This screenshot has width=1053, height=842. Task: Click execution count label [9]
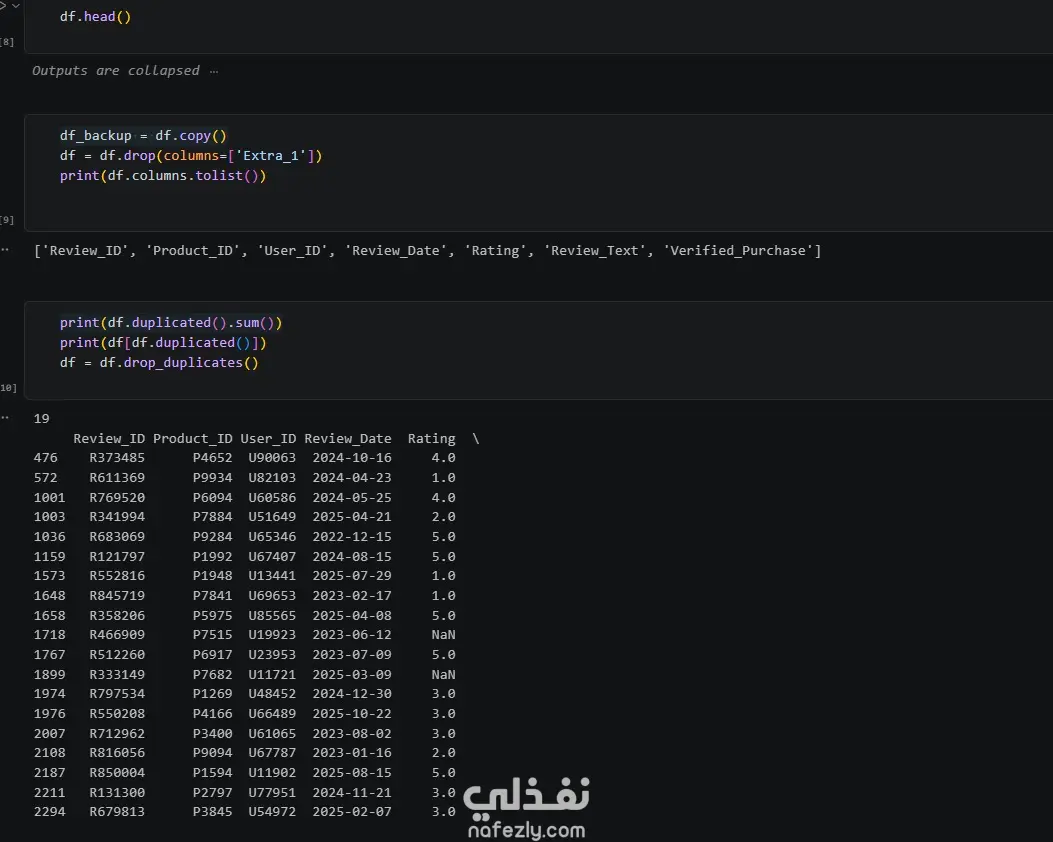7,220
